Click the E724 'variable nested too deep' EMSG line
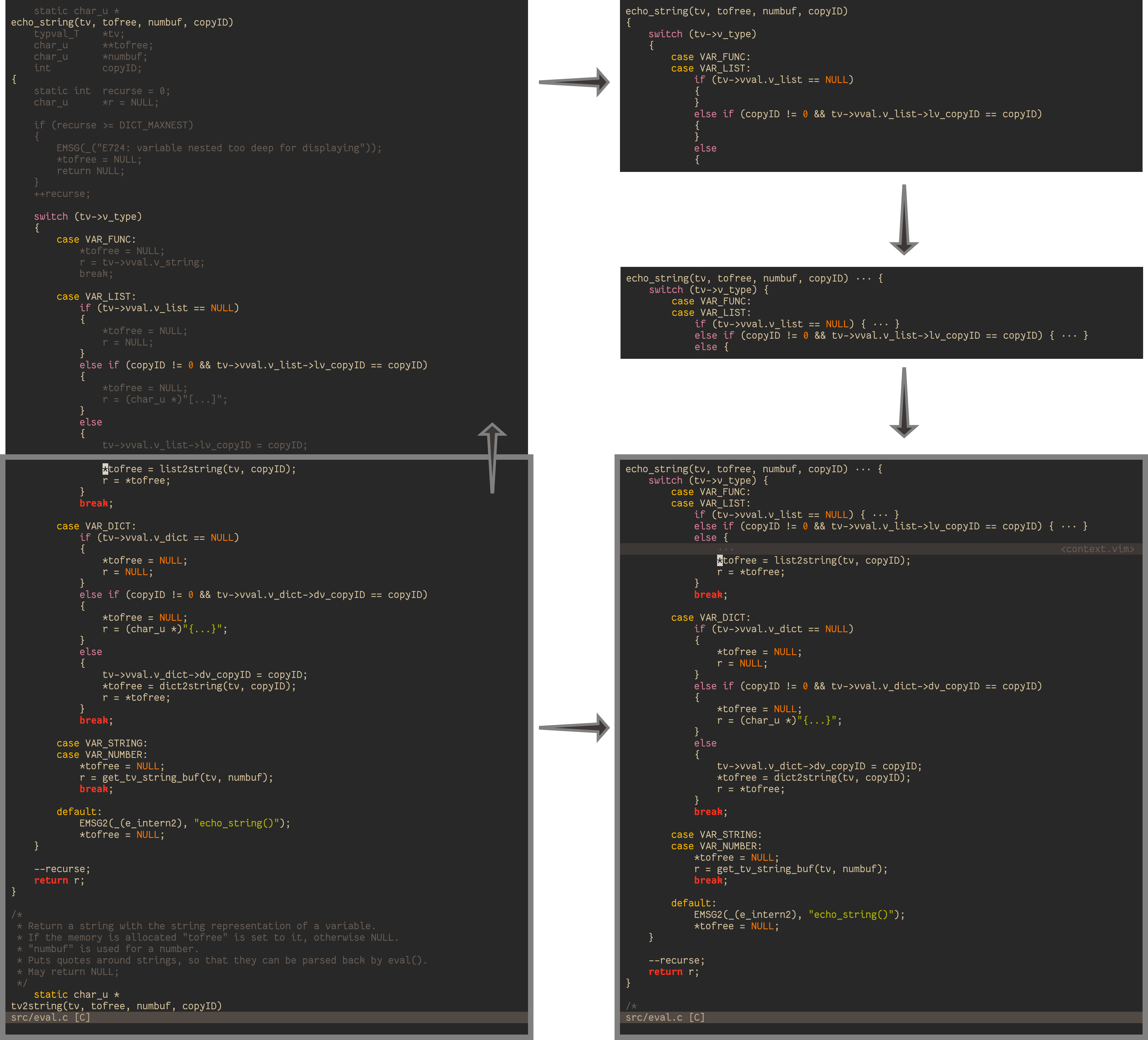Viewport: 1148px width, 1040px height. 219,147
